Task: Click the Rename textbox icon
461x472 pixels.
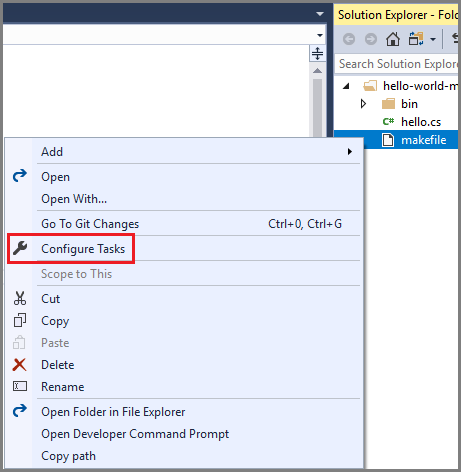Action: [20, 386]
